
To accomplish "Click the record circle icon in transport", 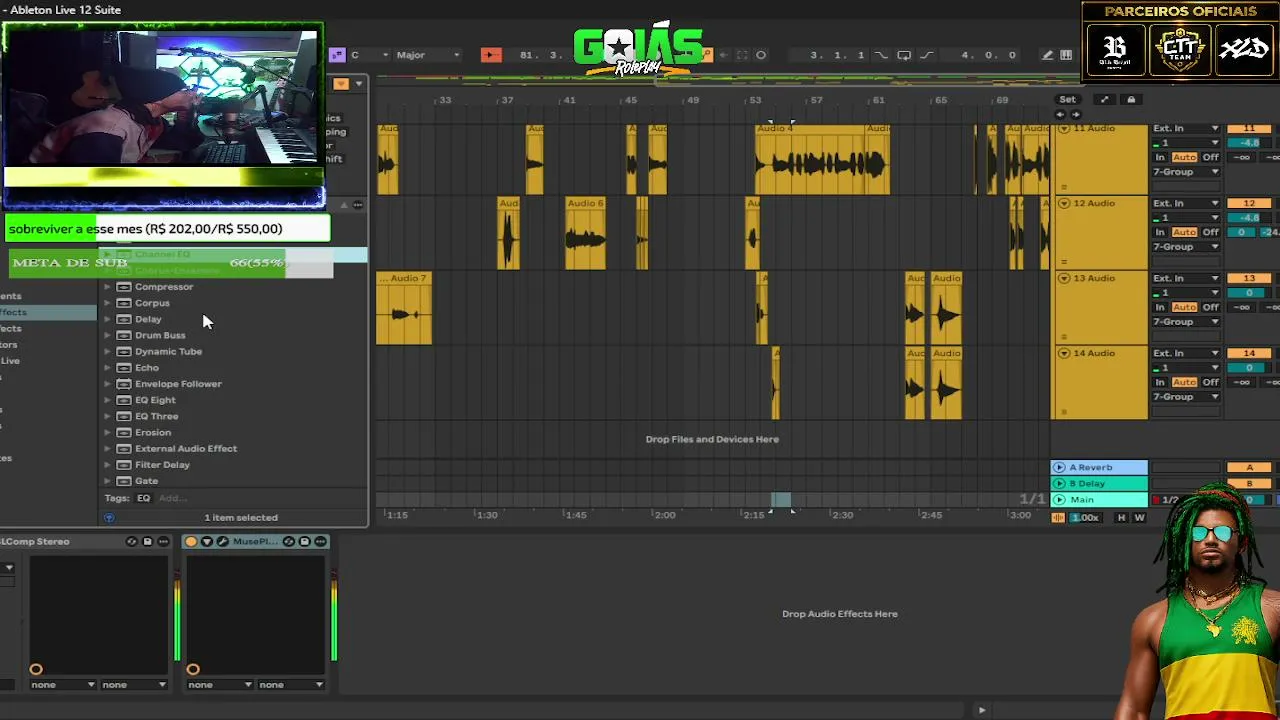I will [761, 55].
